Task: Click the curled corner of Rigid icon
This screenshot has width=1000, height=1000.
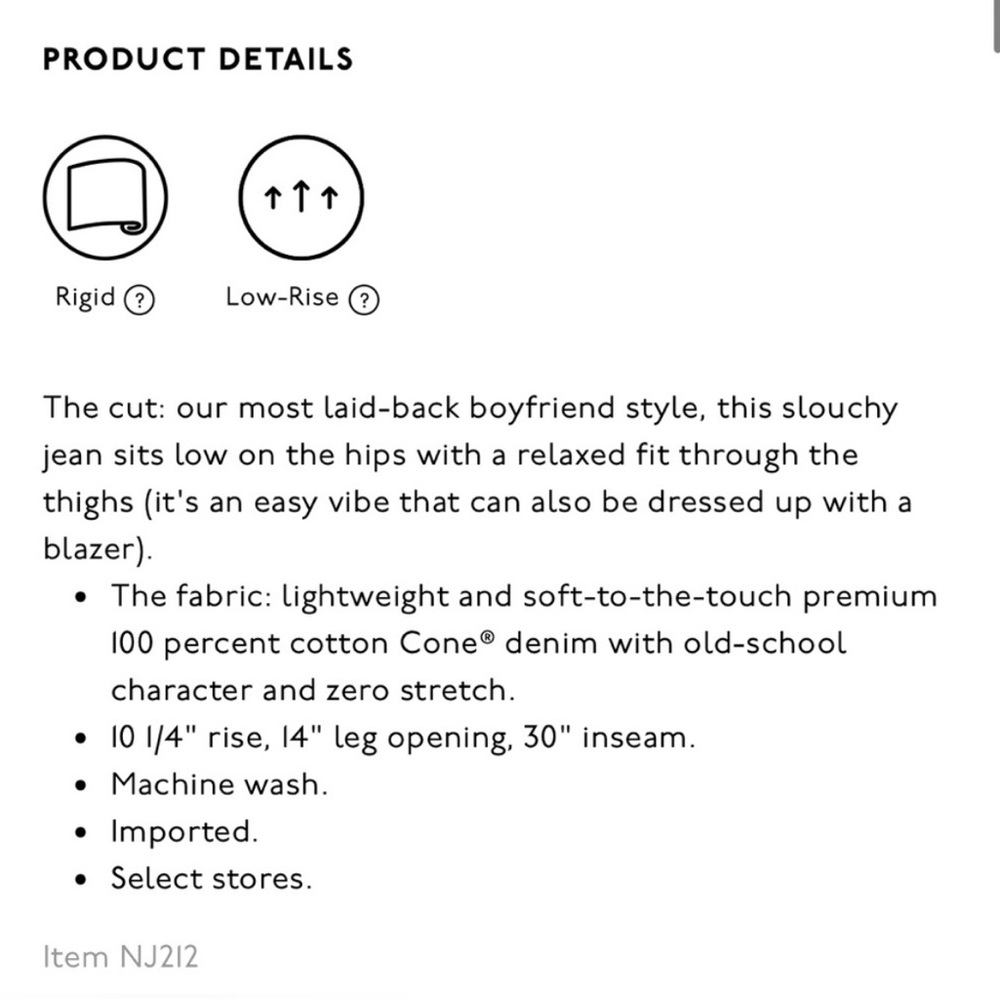Action: (x=132, y=226)
